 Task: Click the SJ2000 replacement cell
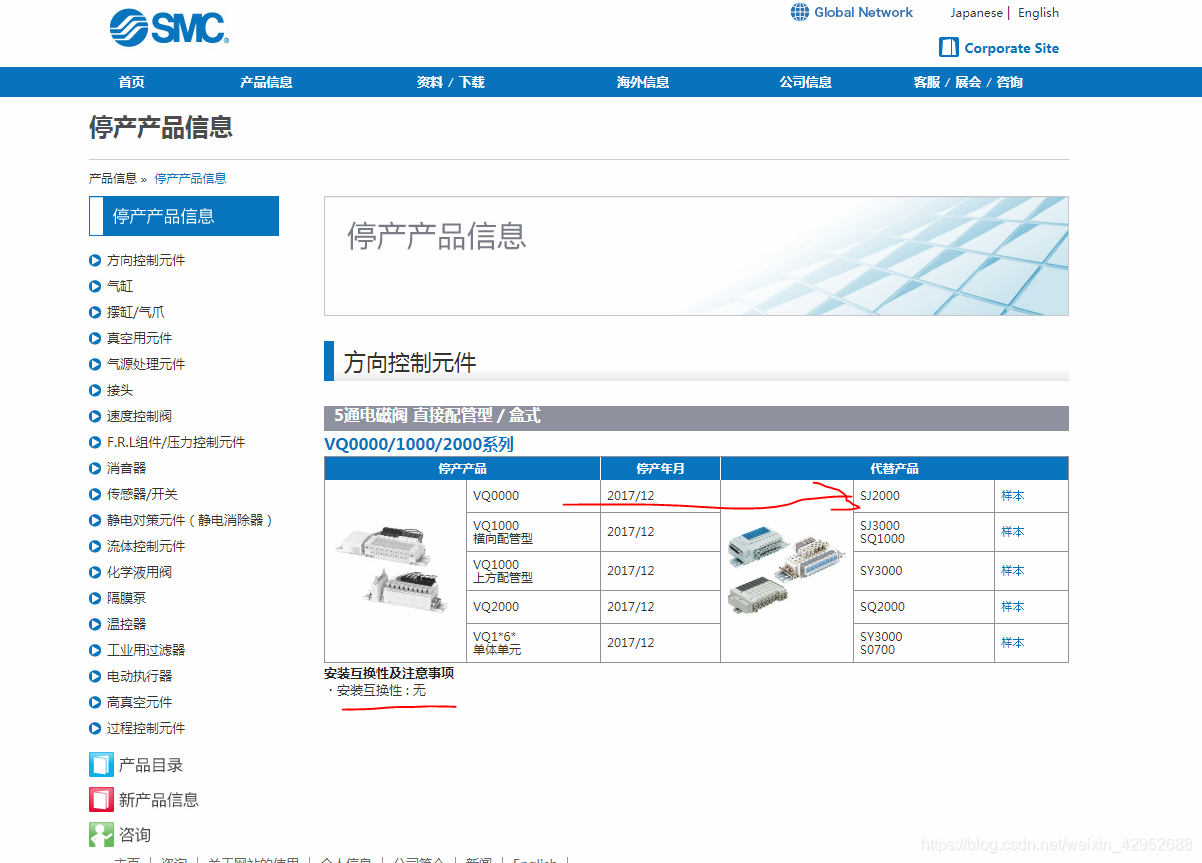[923, 495]
